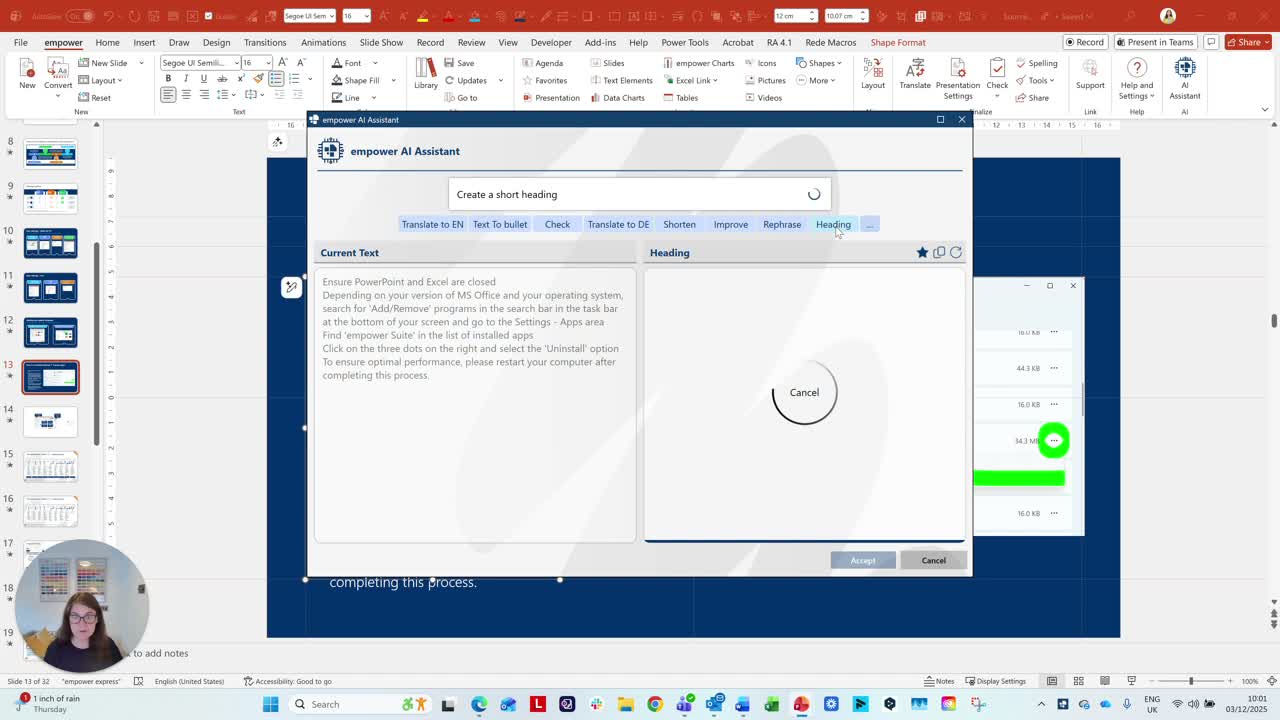Open Presentation Settings in the ribbon
The height and width of the screenshot is (720, 1280).
tap(958, 78)
